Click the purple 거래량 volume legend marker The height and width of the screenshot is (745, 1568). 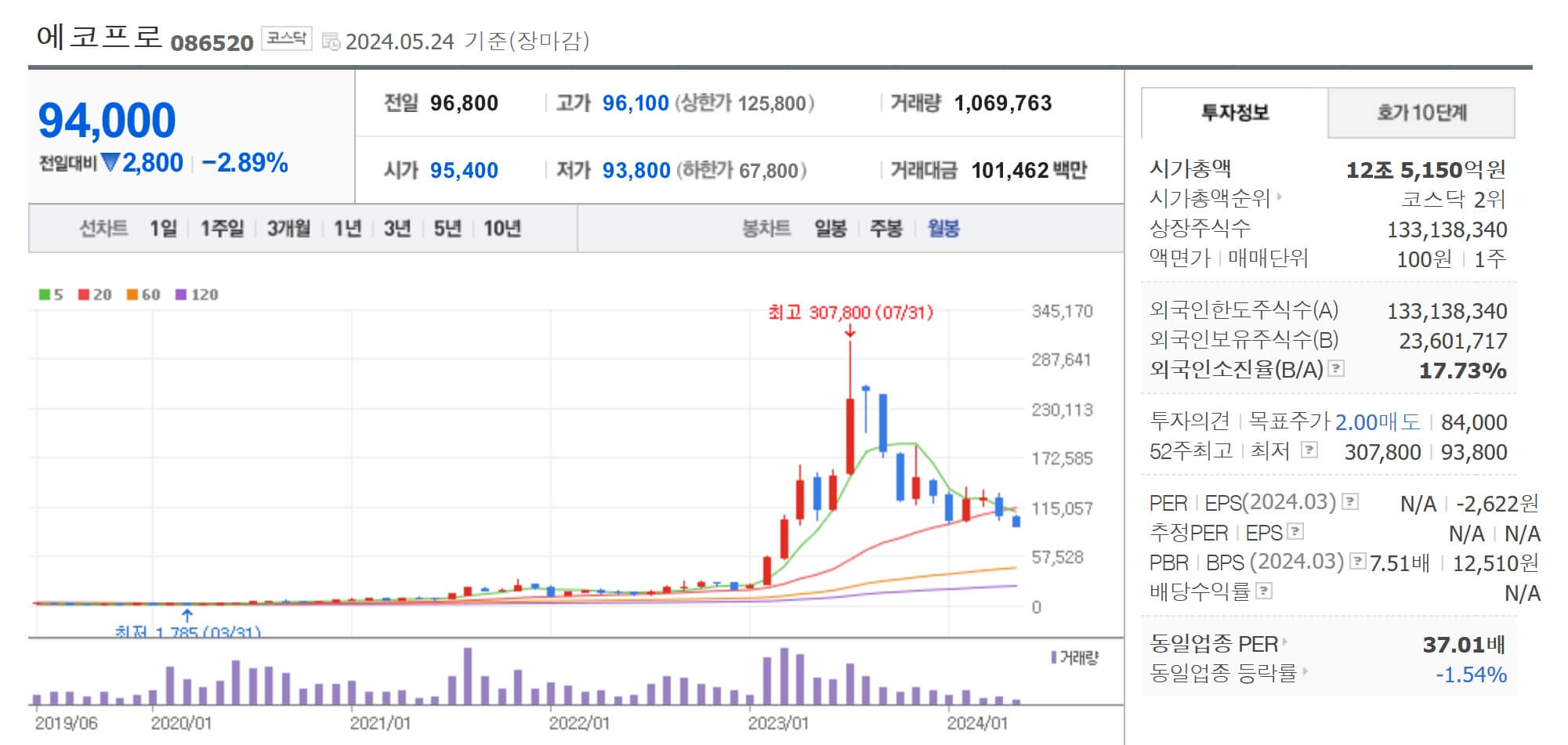[x=1054, y=657]
